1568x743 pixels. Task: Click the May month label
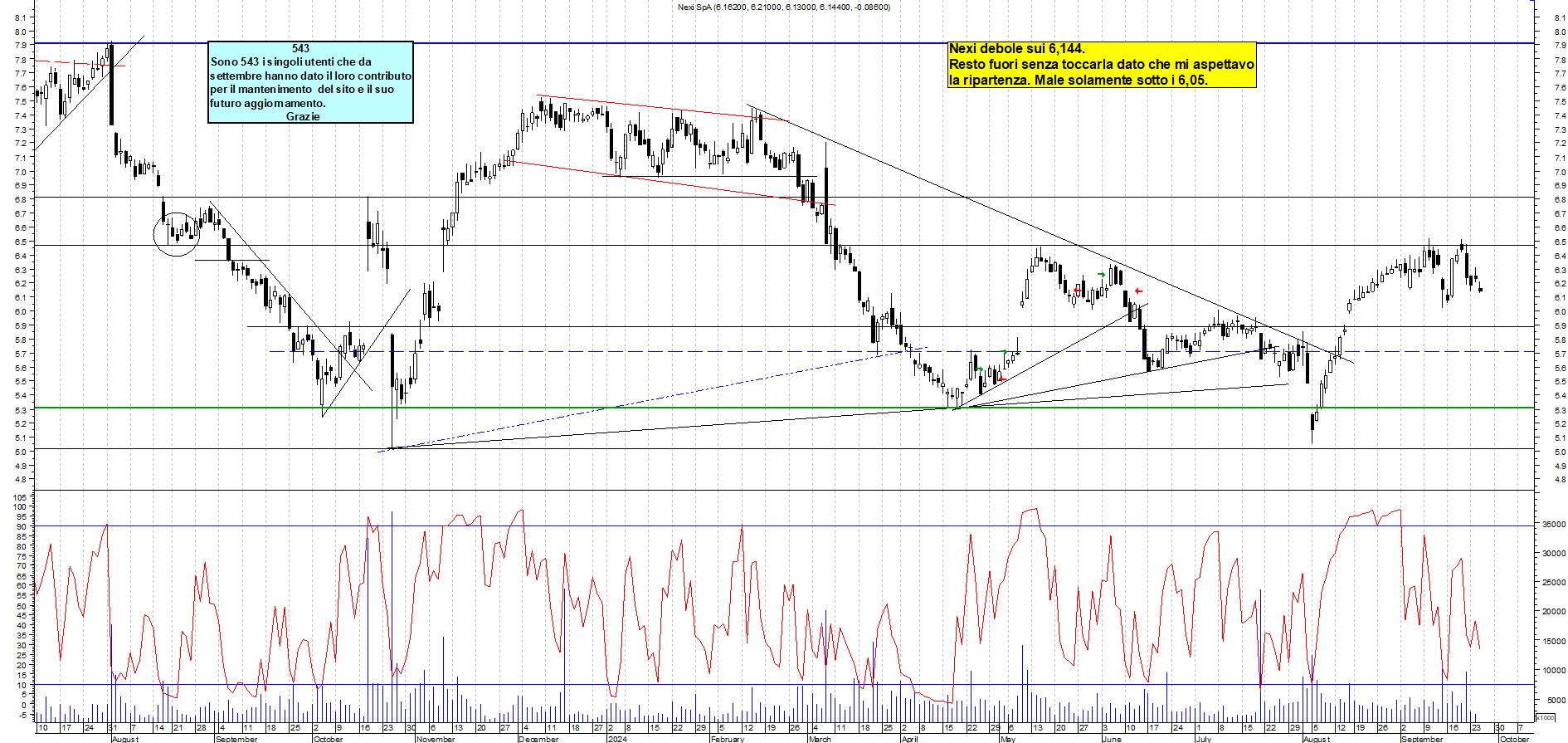point(1008,739)
